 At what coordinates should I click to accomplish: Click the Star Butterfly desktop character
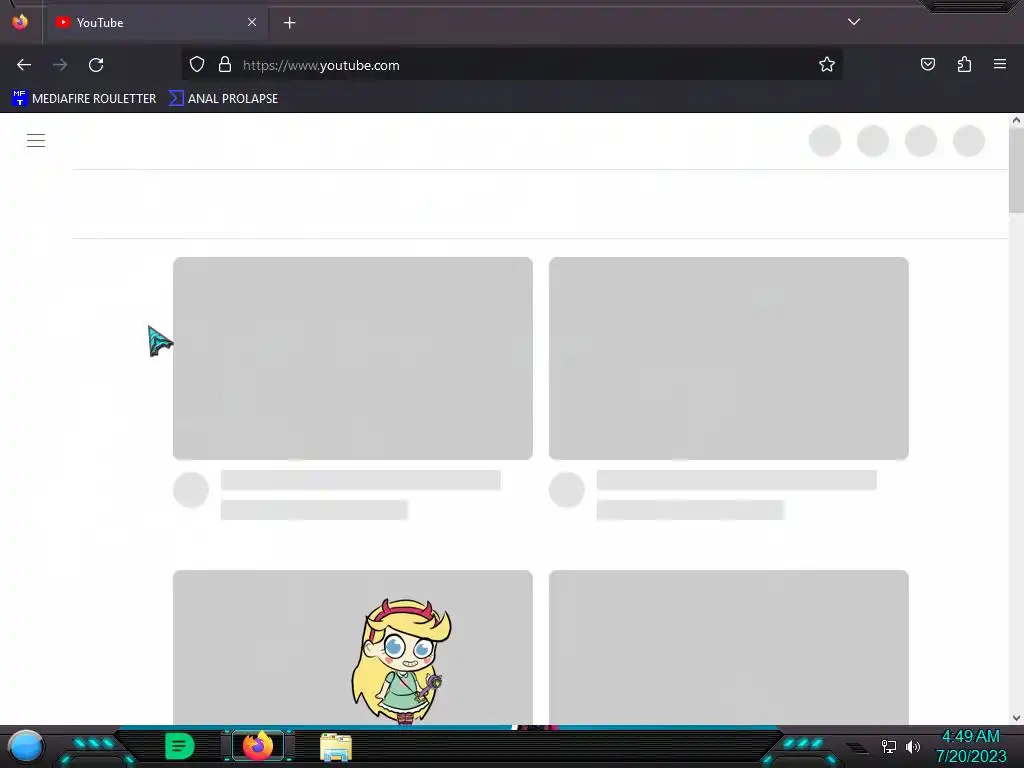pos(402,661)
